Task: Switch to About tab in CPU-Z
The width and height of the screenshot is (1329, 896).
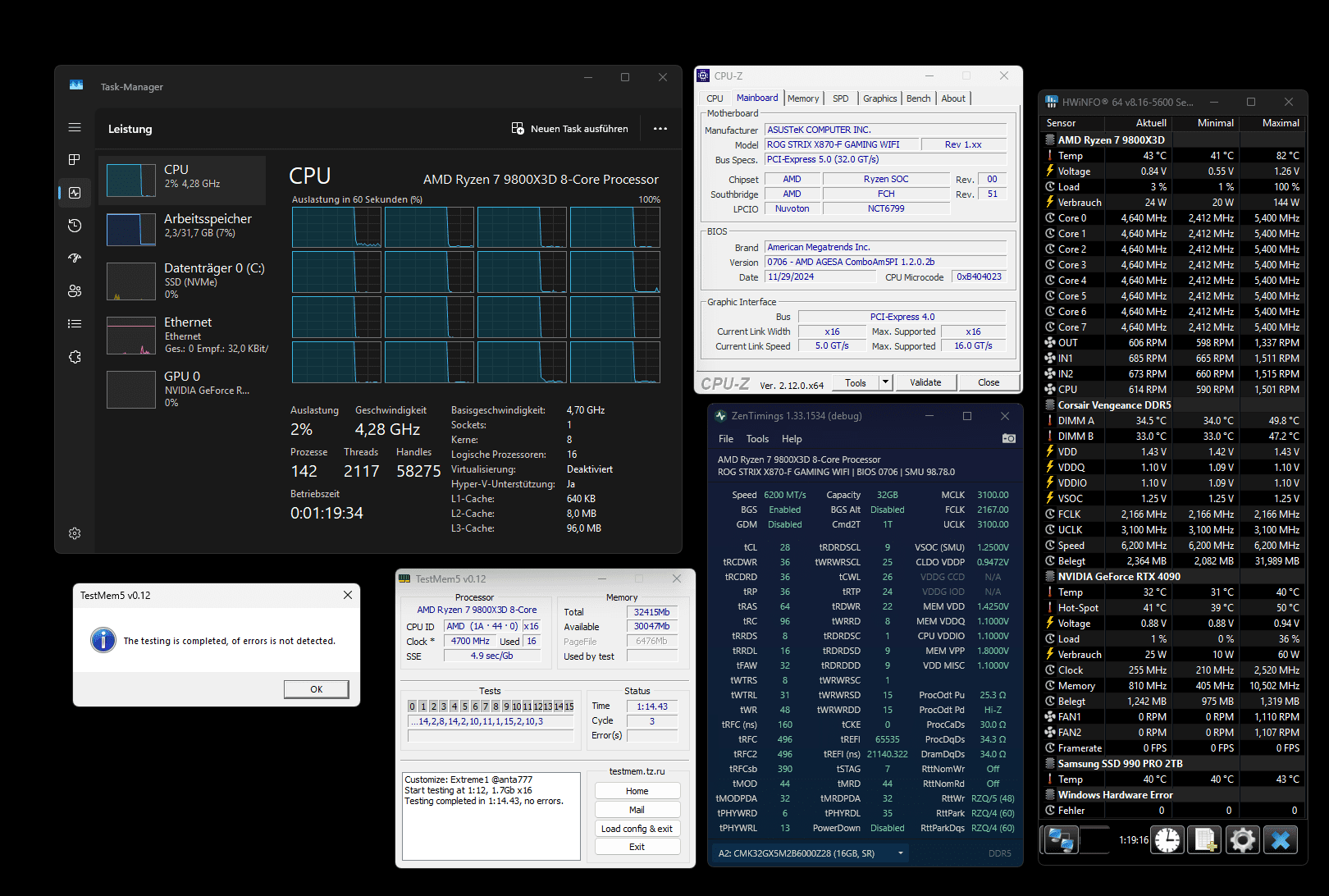Action: (x=953, y=98)
